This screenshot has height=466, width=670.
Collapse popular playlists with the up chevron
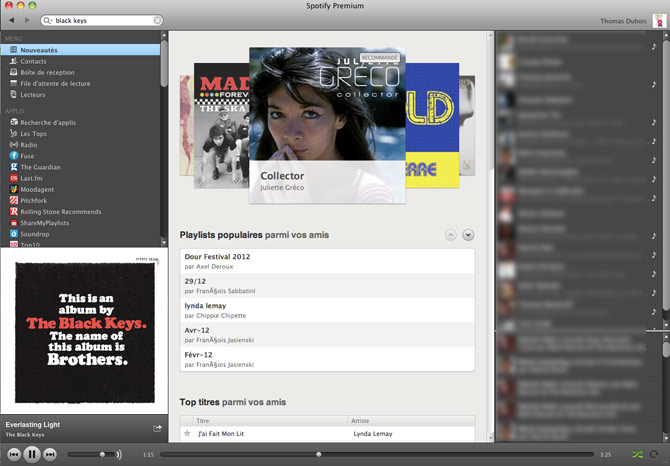point(450,235)
